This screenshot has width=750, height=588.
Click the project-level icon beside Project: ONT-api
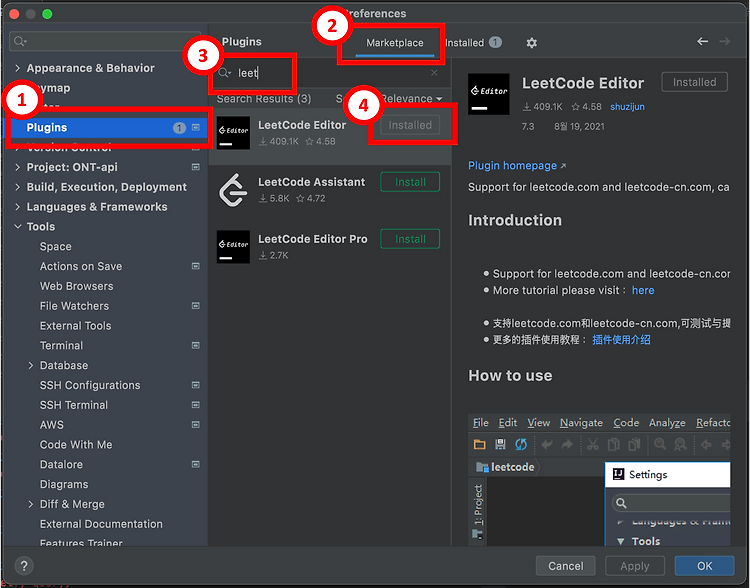(196, 167)
